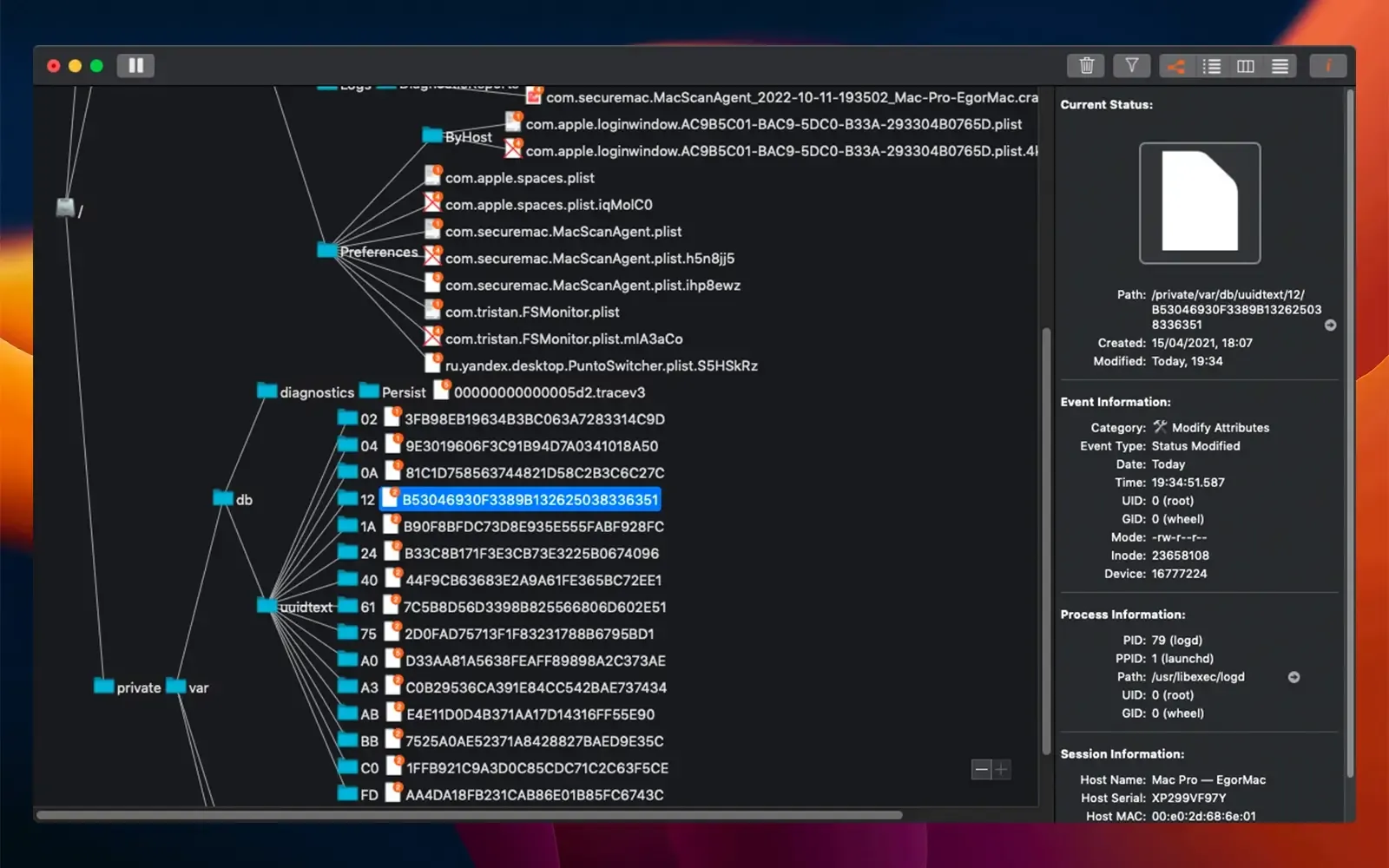Switch to the graph tree view

1175,67
